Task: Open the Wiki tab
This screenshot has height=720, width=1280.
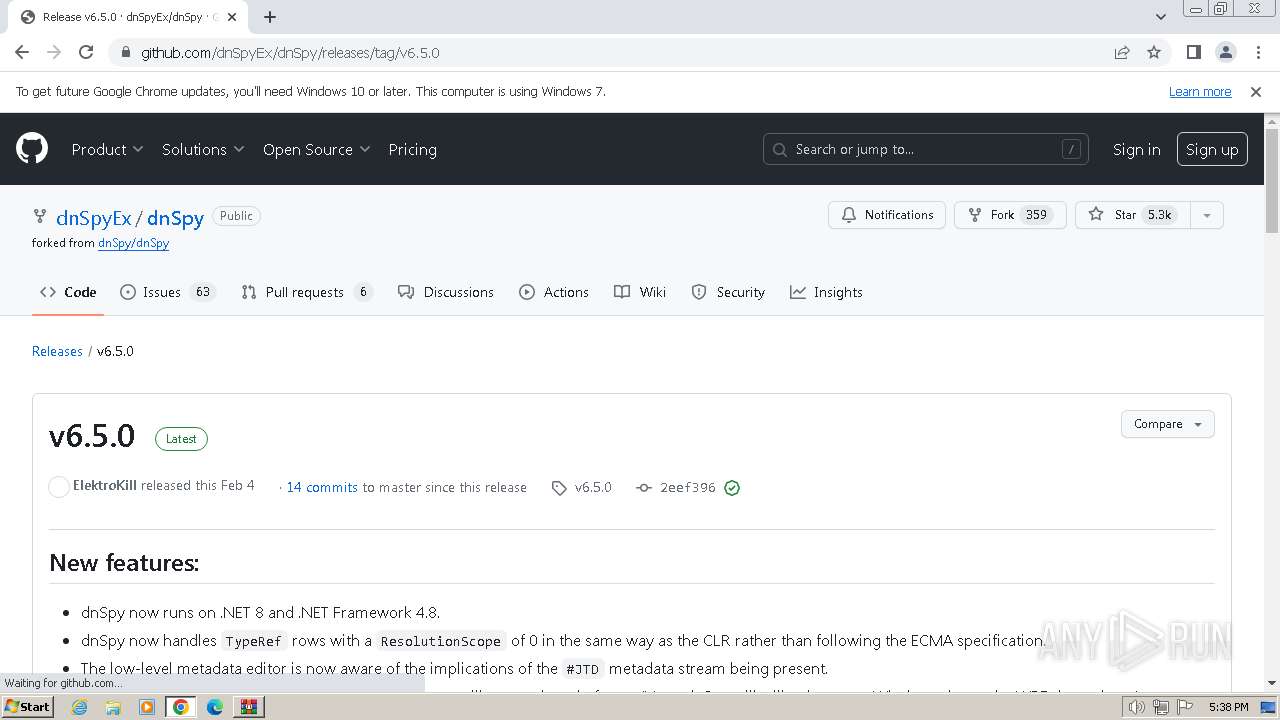Action: pos(640,292)
